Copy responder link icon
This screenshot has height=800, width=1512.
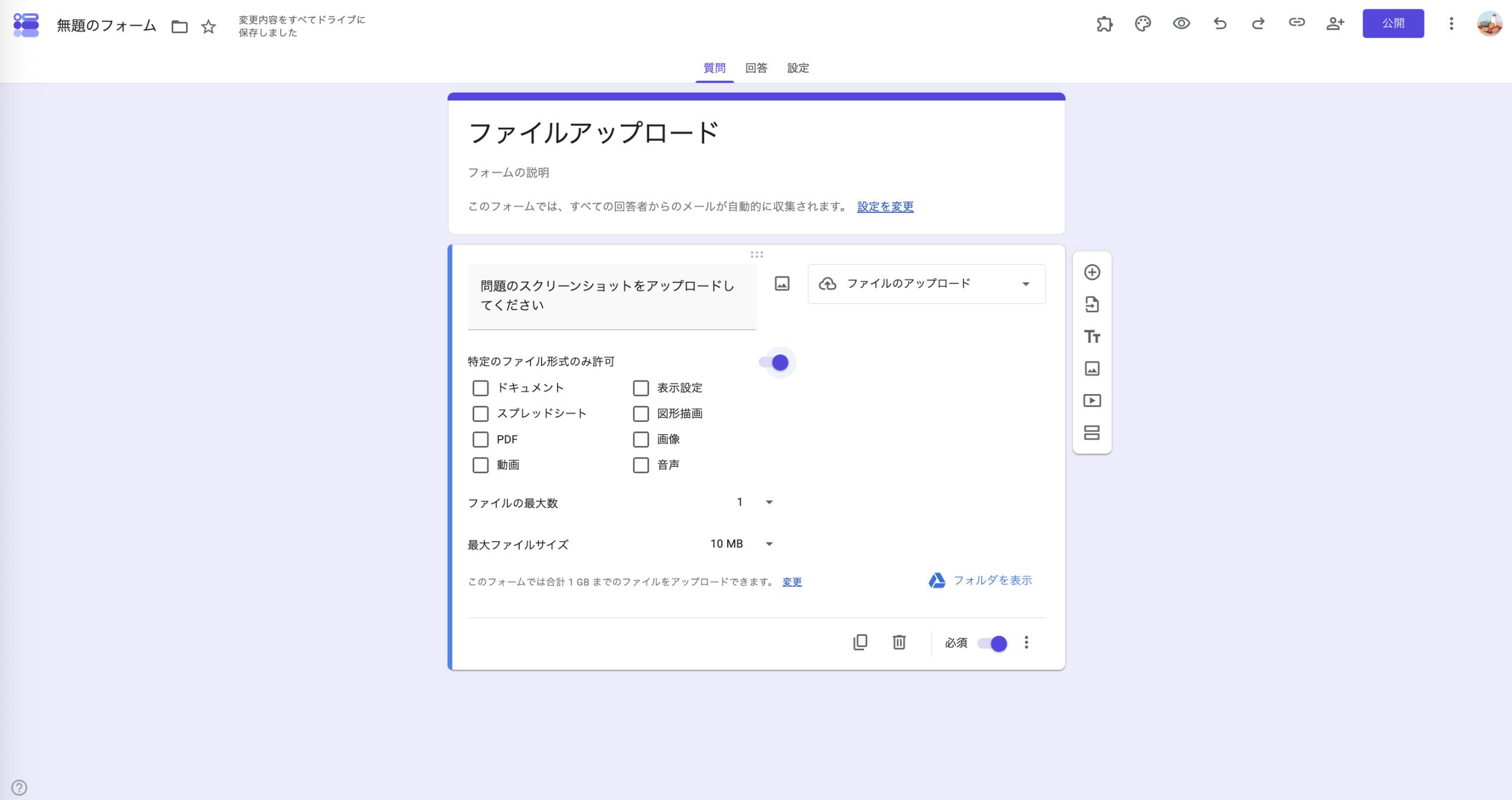(x=1296, y=22)
